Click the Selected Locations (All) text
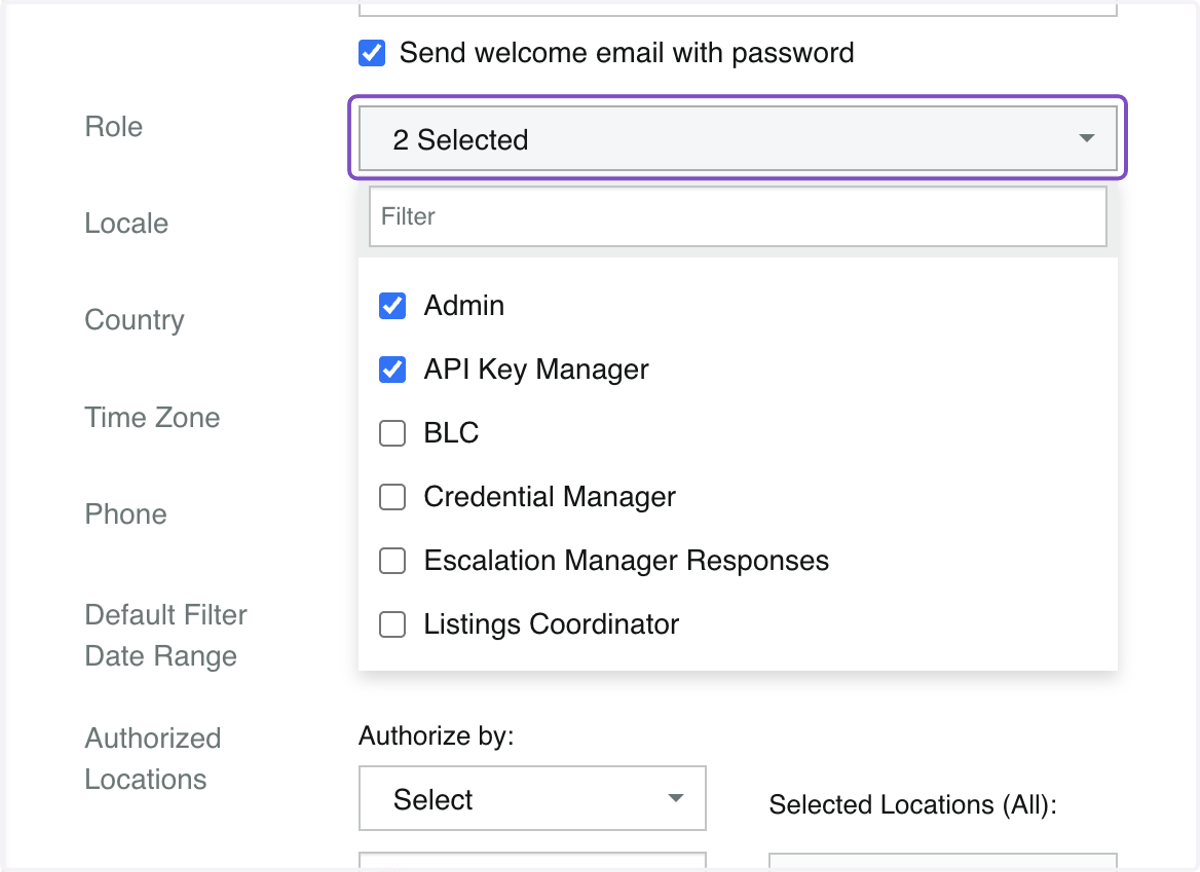The height and width of the screenshot is (872, 1200). pos(913,805)
